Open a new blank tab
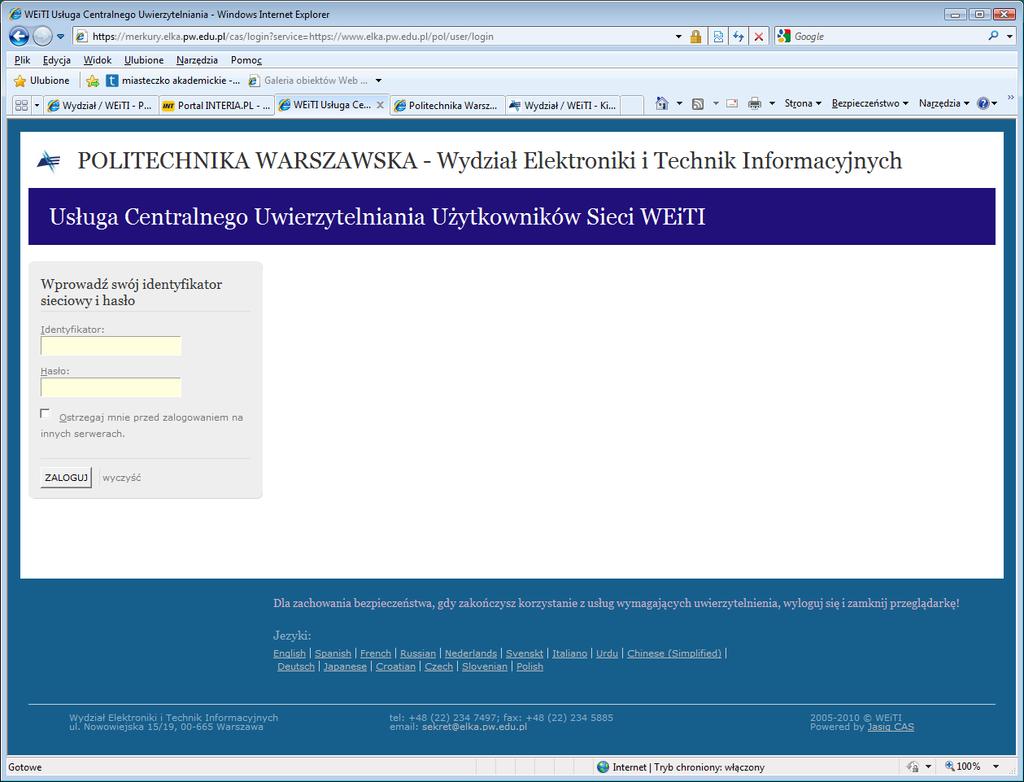 (632, 105)
